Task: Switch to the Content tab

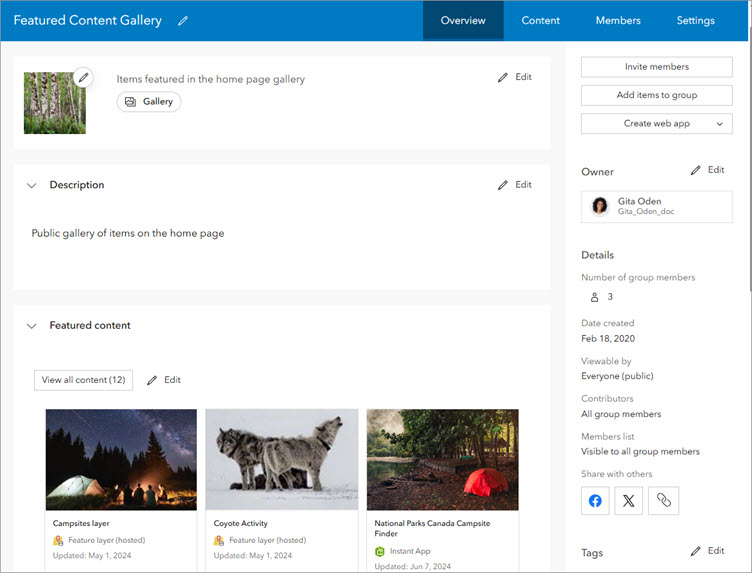Action: [x=540, y=21]
